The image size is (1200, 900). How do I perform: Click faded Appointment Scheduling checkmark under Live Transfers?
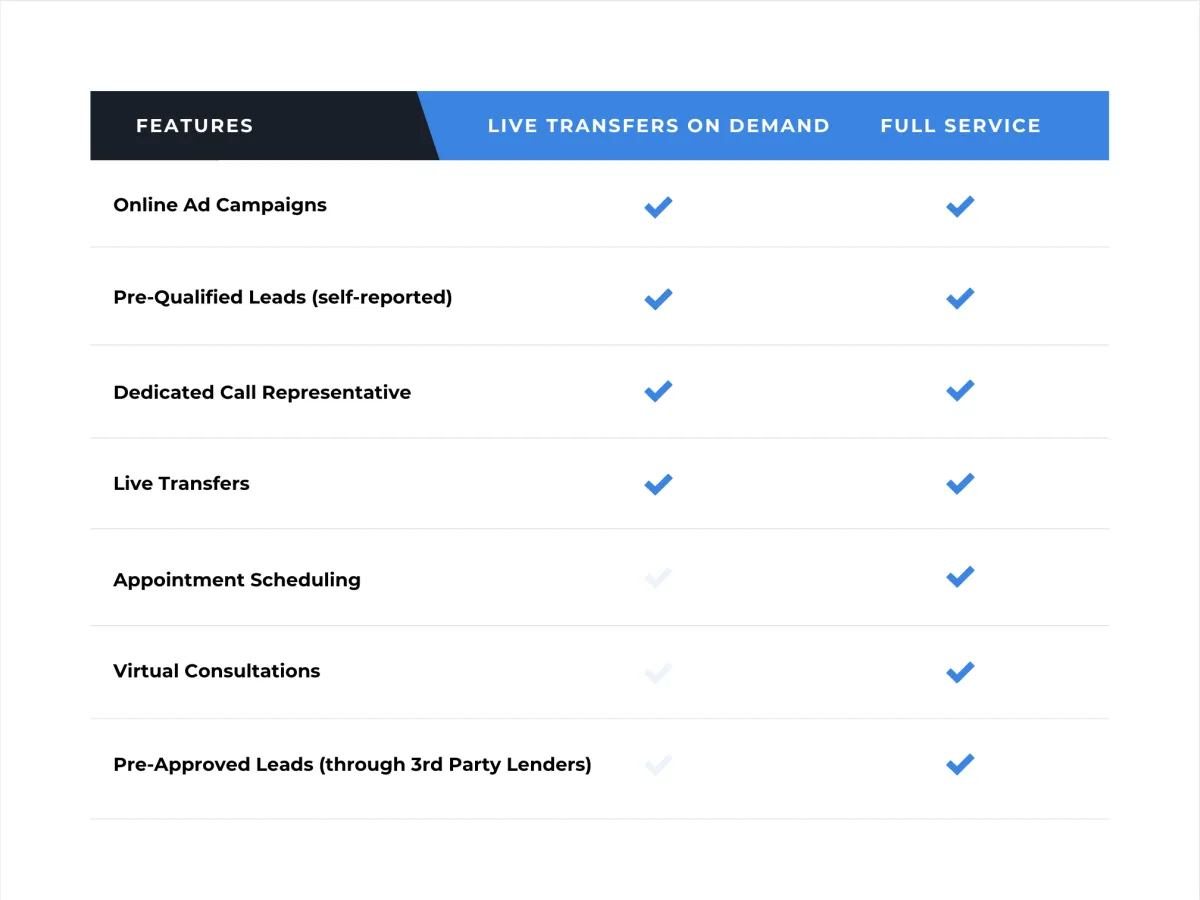coord(658,578)
